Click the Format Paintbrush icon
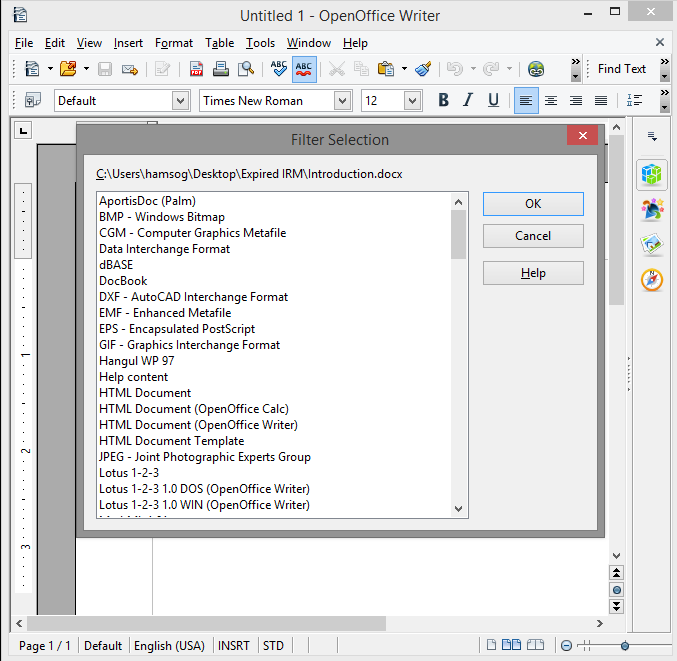 pos(423,69)
